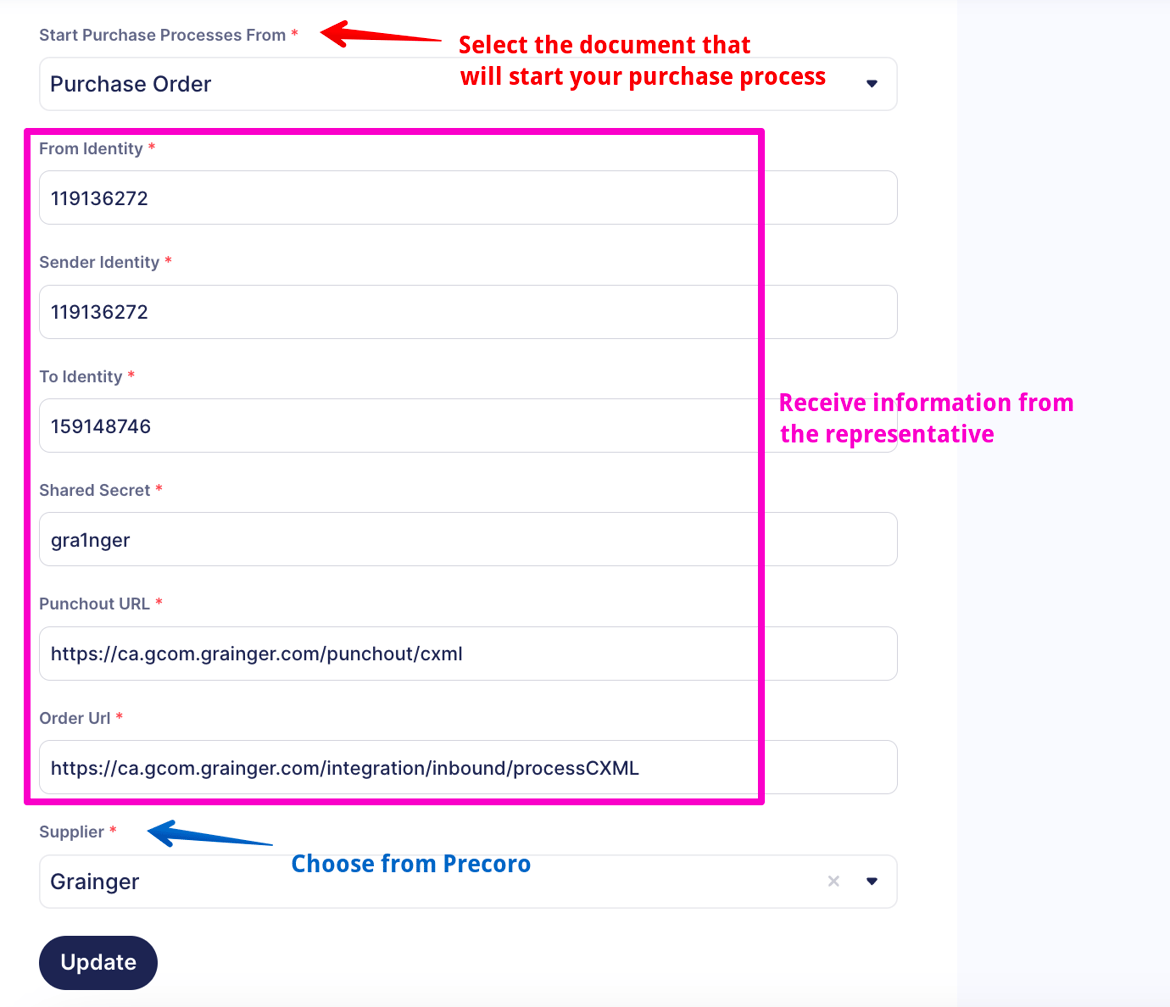The image size is (1170, 1007).
Task: Click the Sender Identity label
Action: pyautogui.click(x=99, y=262)
